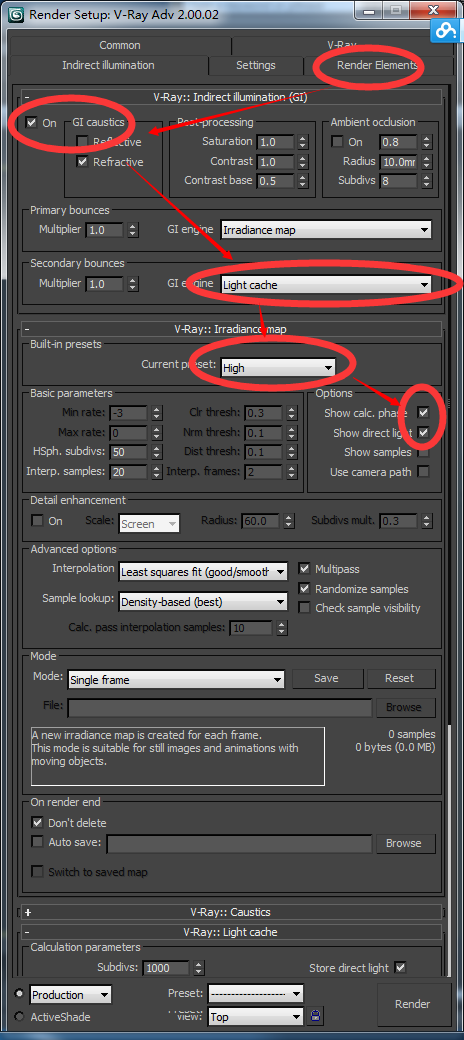
Task: Select the Production radio button
Action: (x=19, y=994)
